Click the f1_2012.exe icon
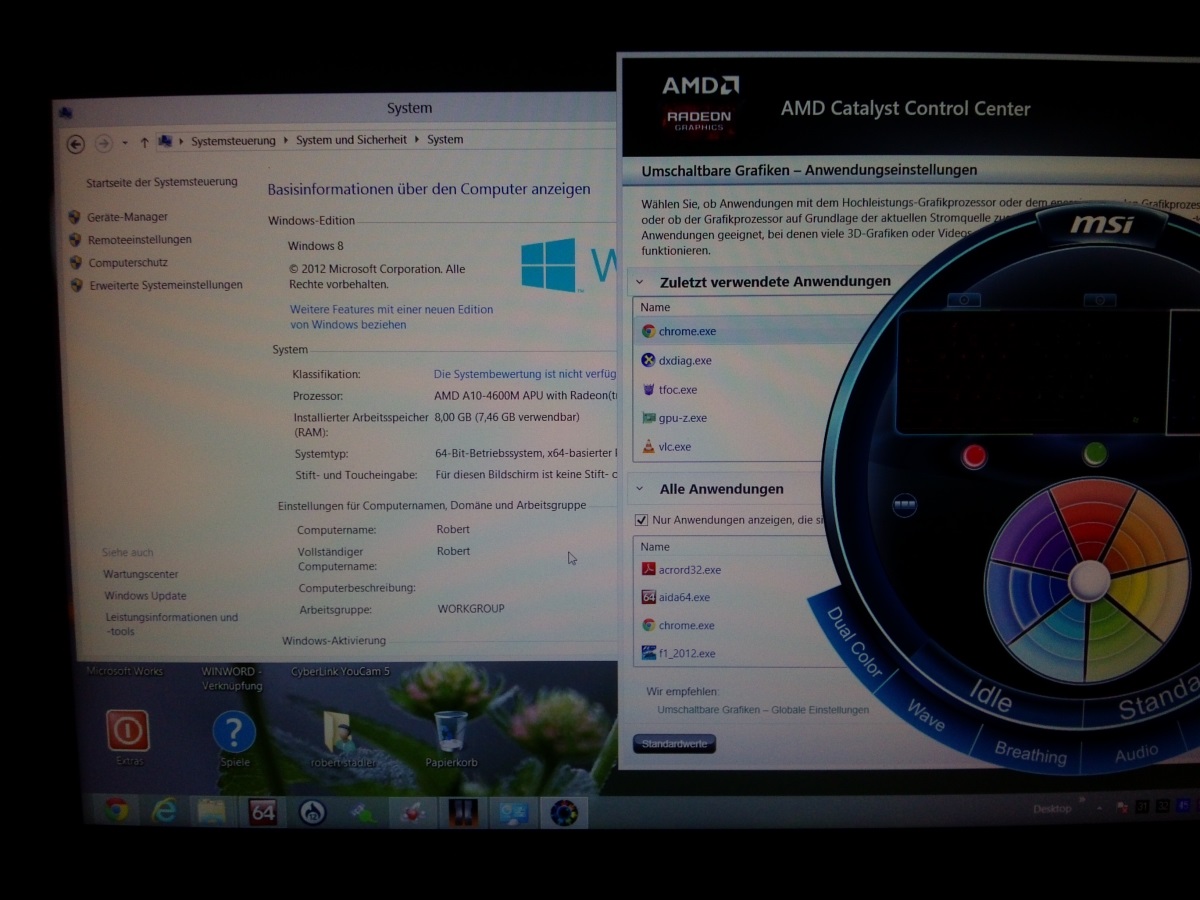The height and width of the screenshot is (900, 1200). (648, 653)
